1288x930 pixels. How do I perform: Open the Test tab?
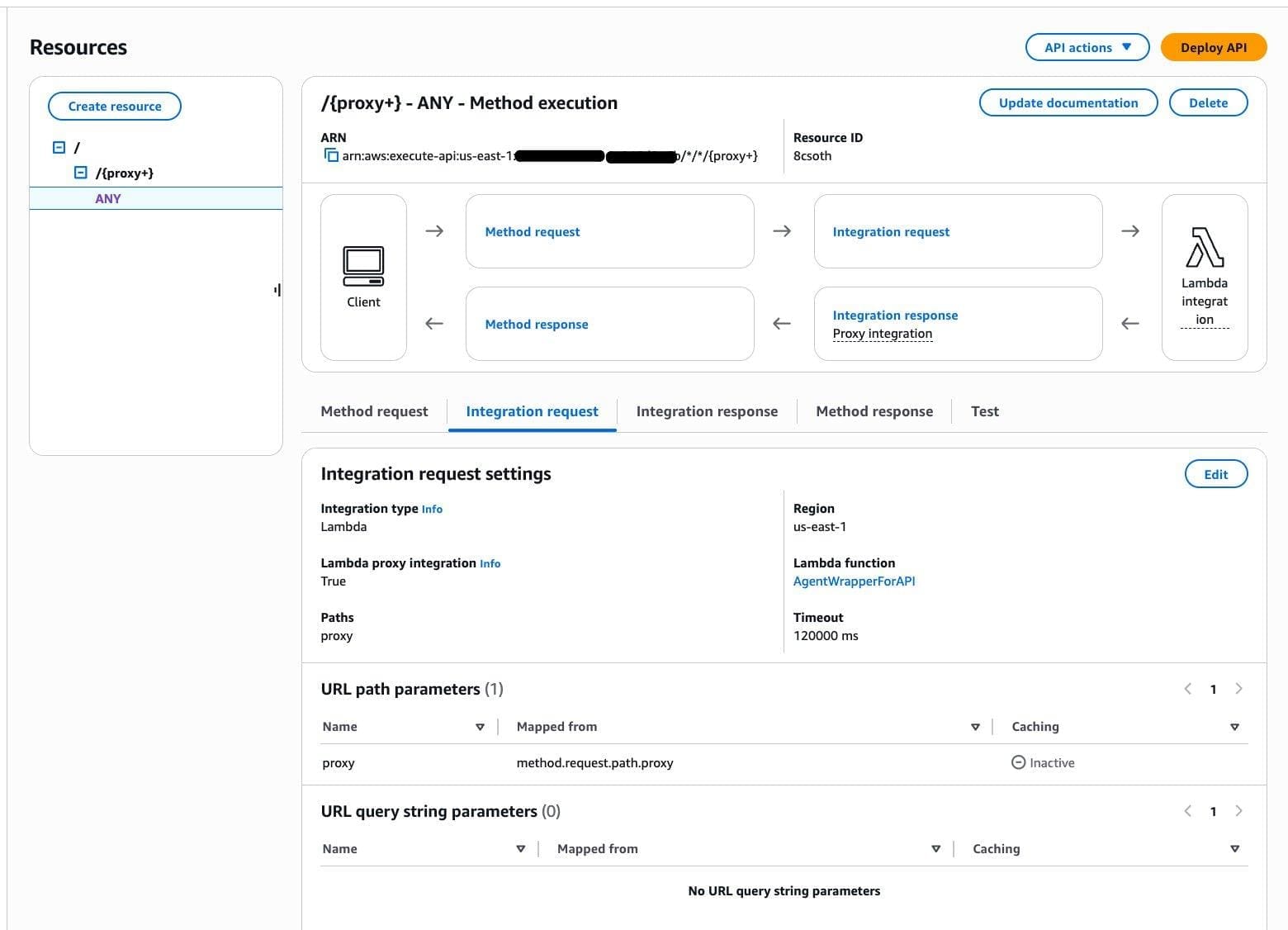[x=984, y=411]
